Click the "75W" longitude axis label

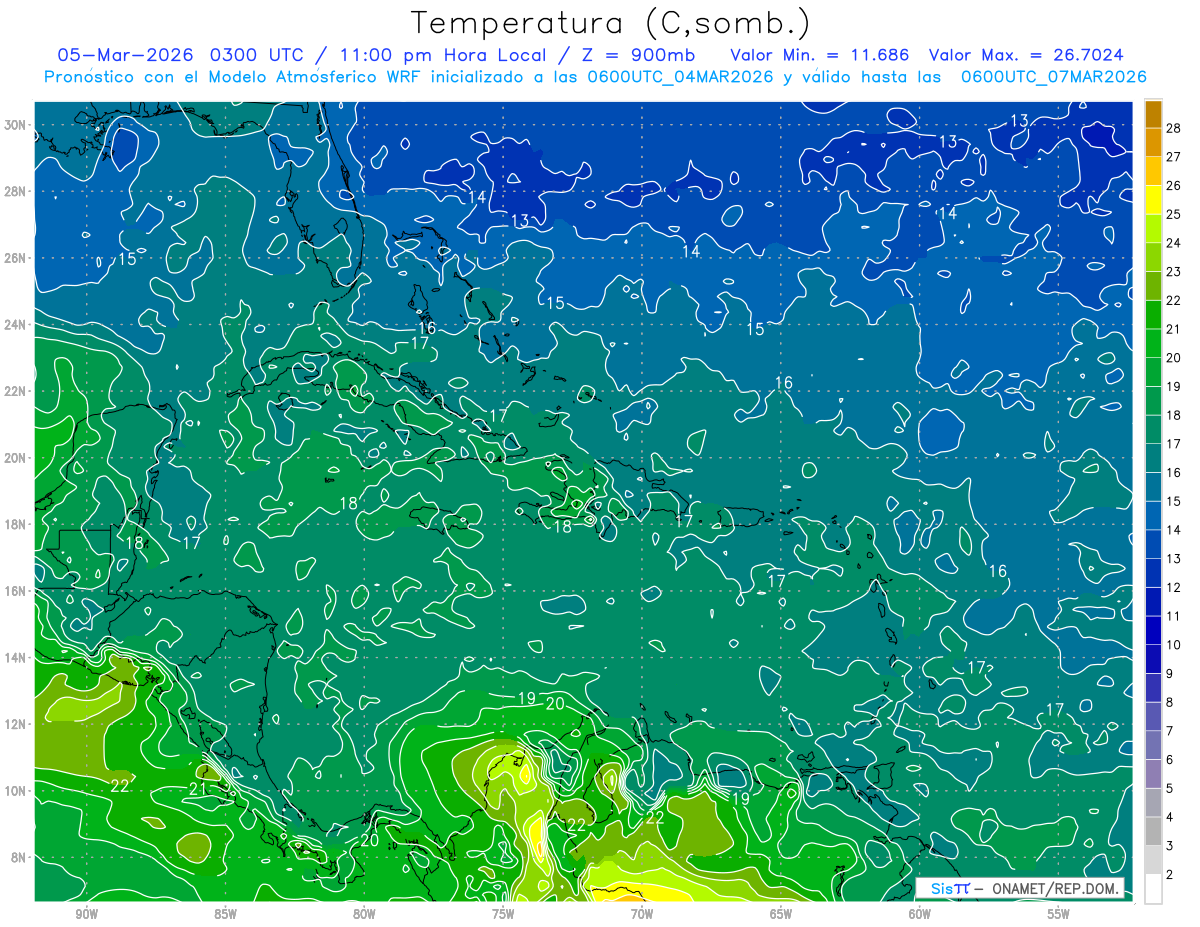(x=503, y=914)
